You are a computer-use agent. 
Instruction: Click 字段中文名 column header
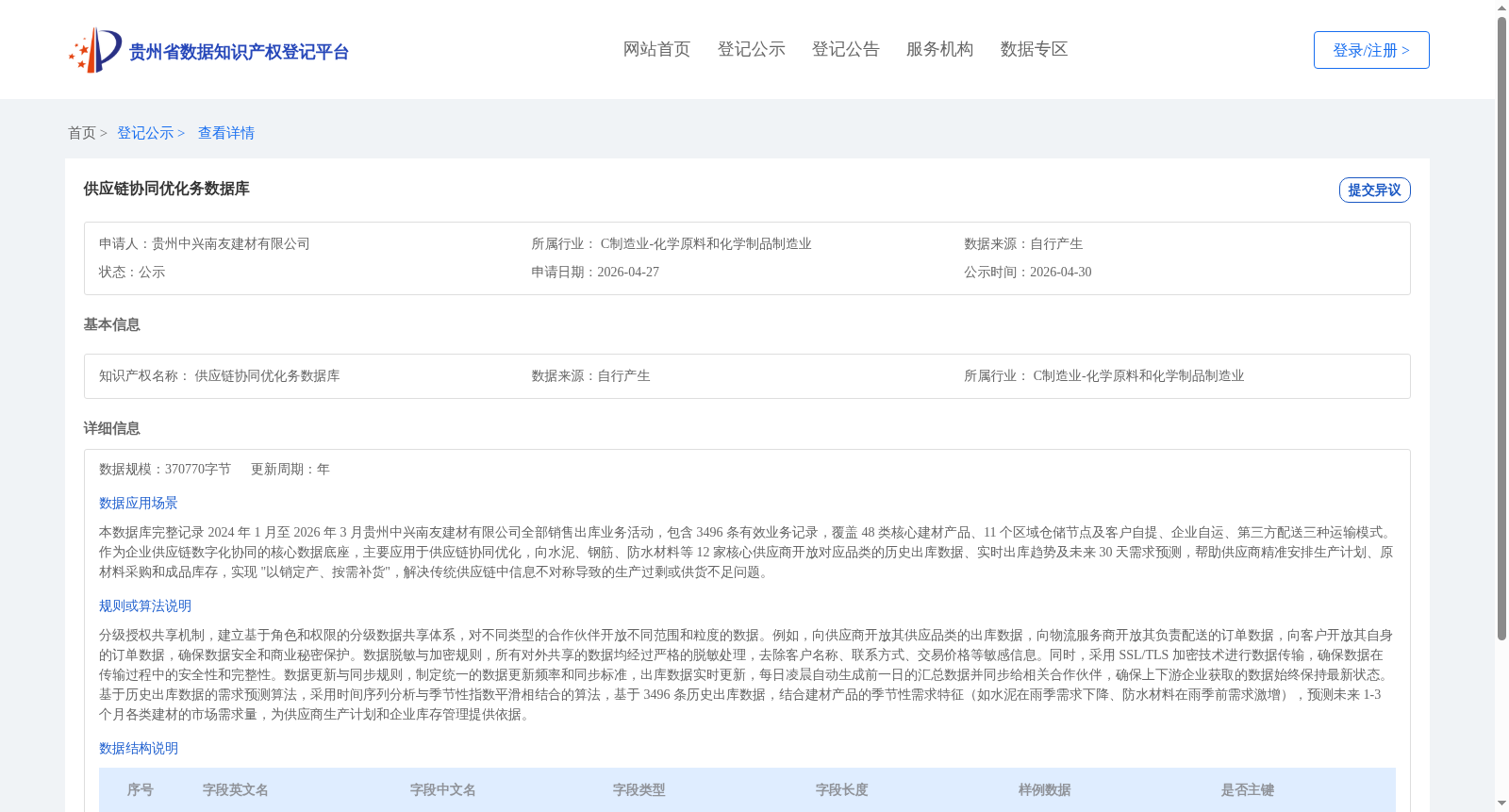(443, 789)
